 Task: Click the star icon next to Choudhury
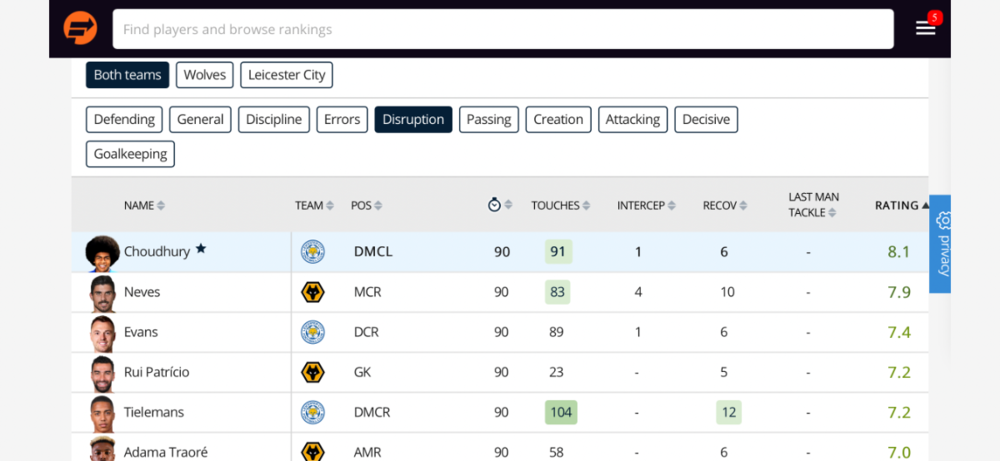[201, 249]
